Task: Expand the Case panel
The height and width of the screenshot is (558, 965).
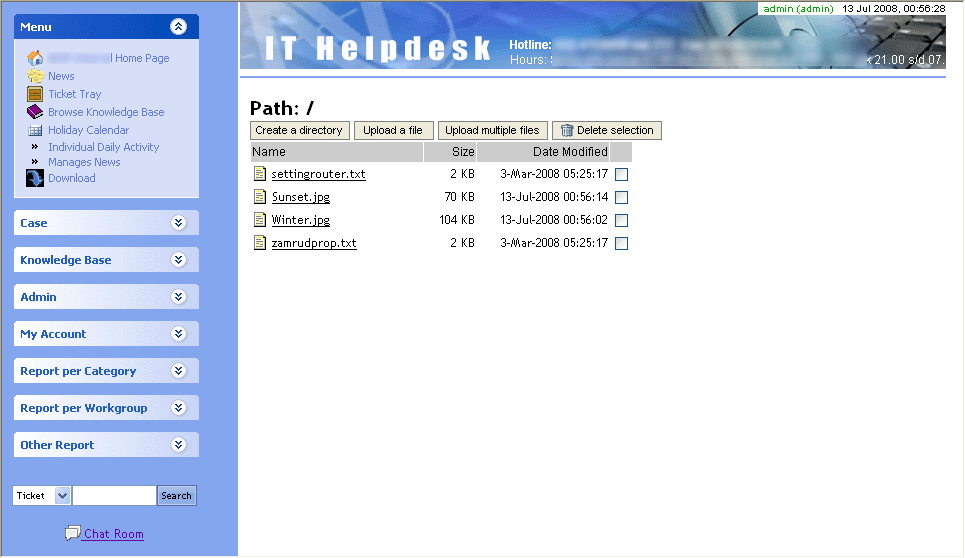Action: [179, 223]
